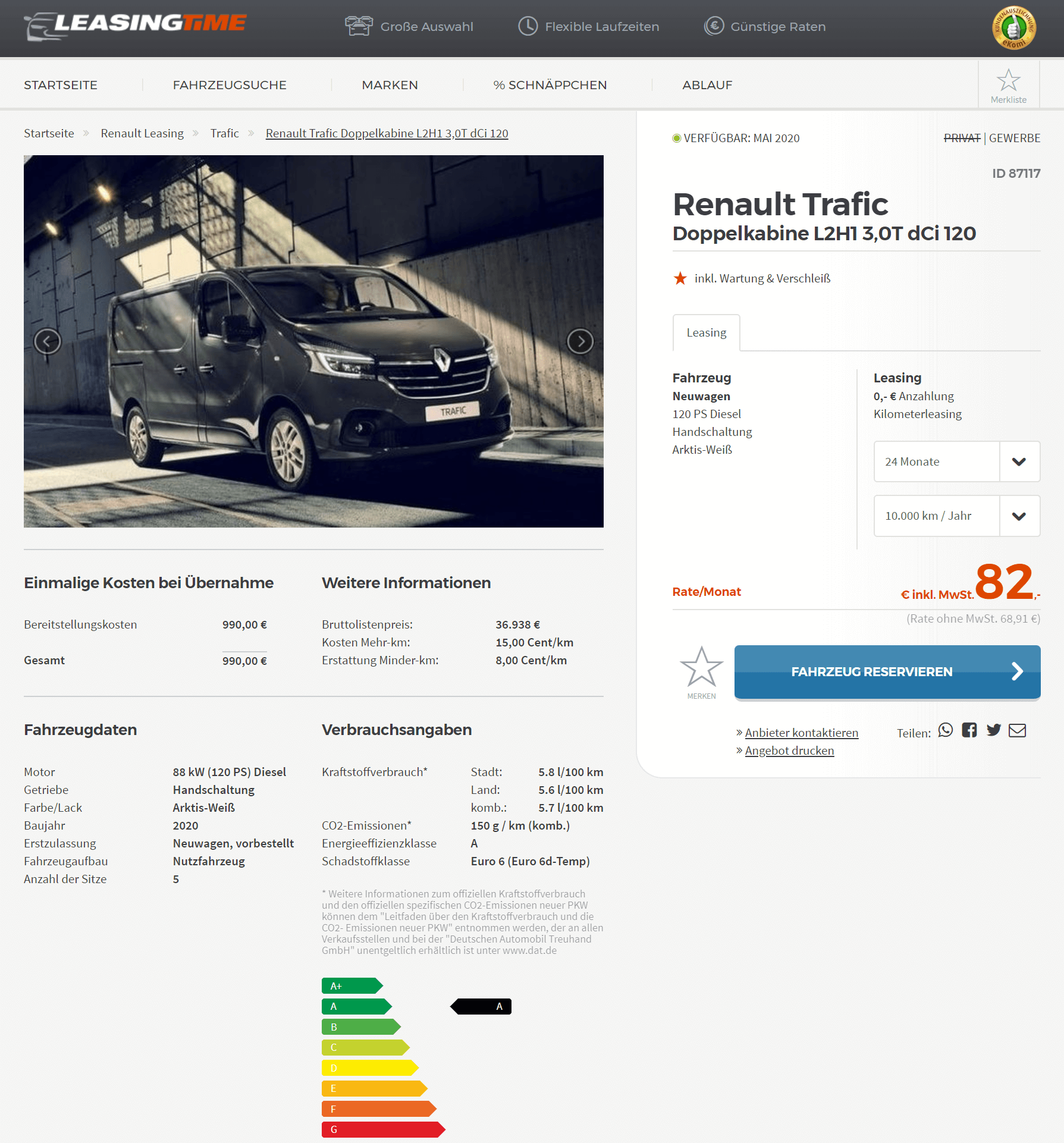1064x1143 pixels.
Task: Share the offer on Facebook
Action: 969,730
